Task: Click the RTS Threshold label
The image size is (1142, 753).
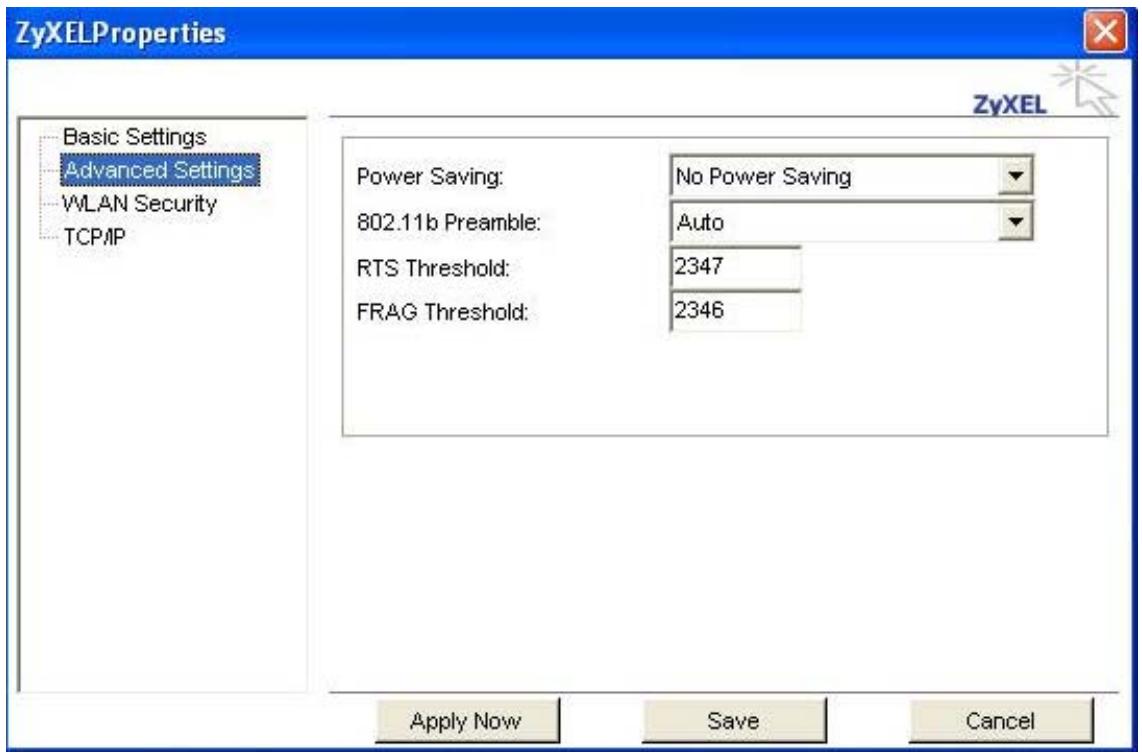Action: (x=433, y=268)
